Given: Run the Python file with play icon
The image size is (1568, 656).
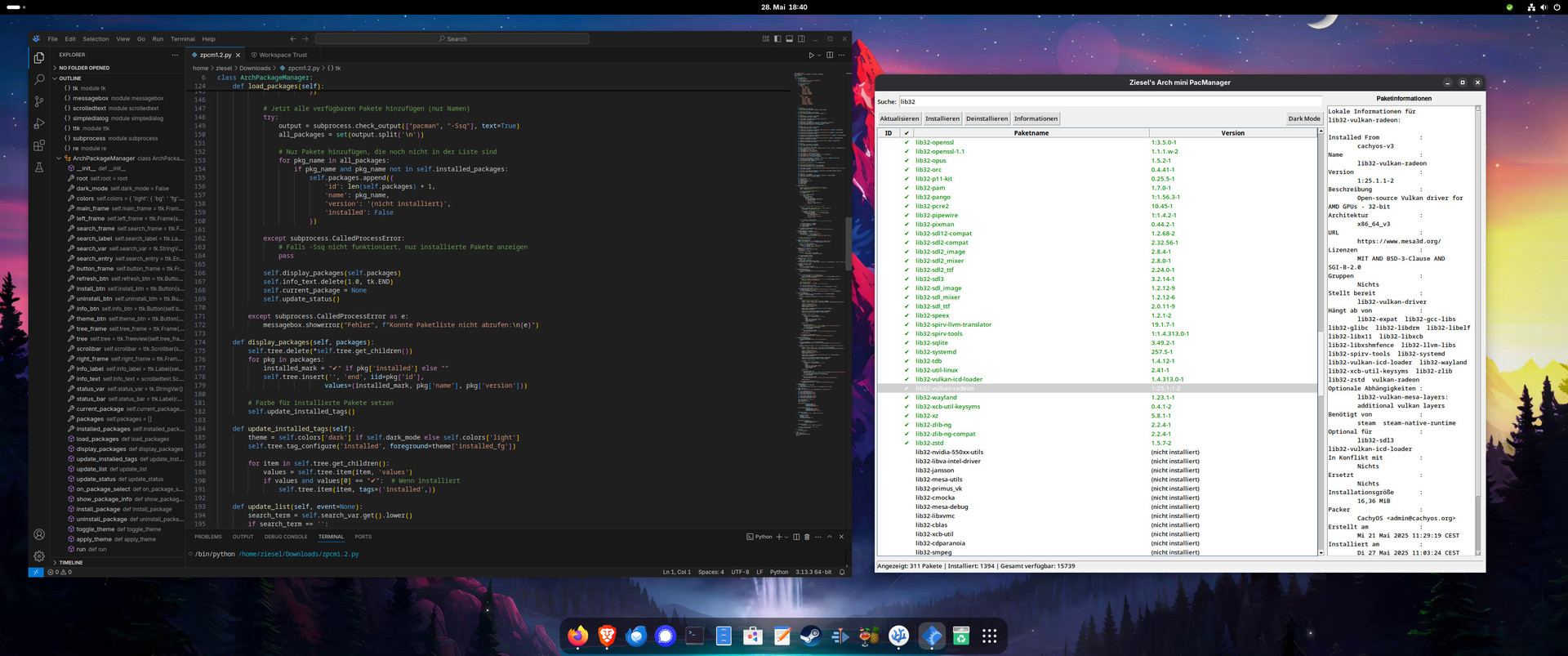Looking at the screenshot, I should [811, 56].
